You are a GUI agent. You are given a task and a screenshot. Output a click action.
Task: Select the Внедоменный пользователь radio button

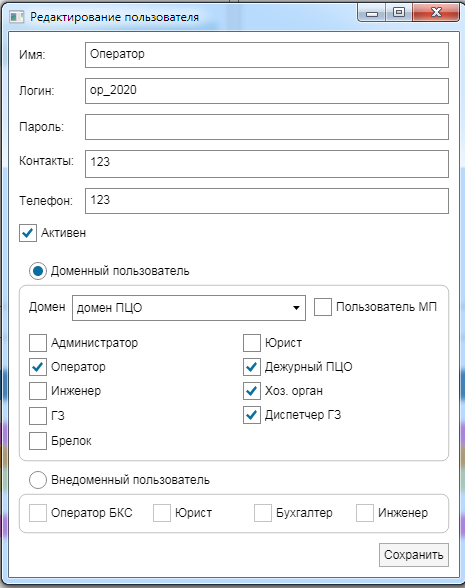(x=38, y=480)
